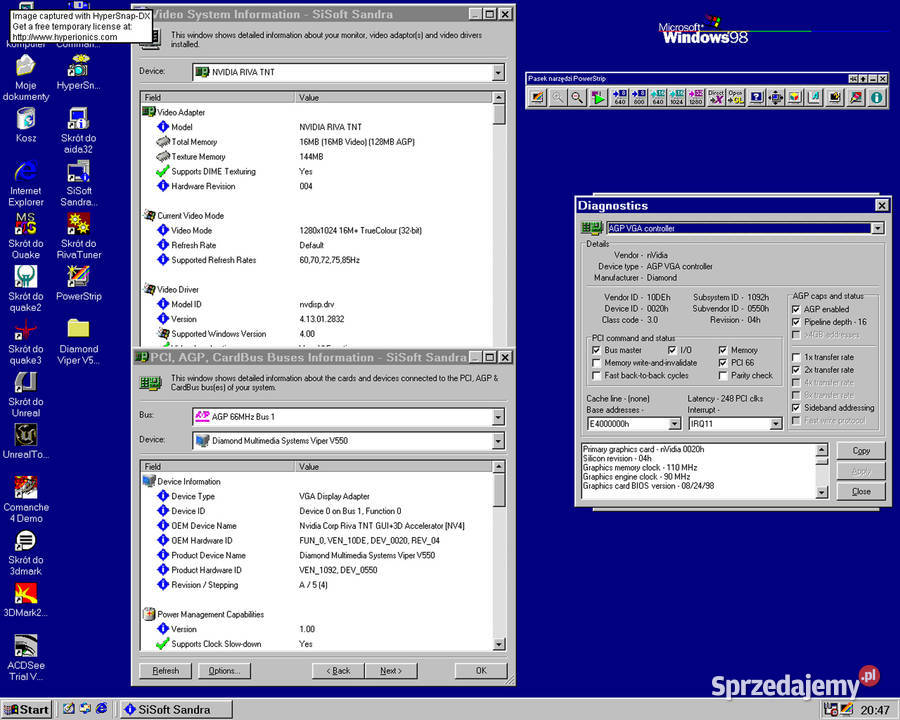Click the PowerStrip icon in the system tray

point(847,710)
